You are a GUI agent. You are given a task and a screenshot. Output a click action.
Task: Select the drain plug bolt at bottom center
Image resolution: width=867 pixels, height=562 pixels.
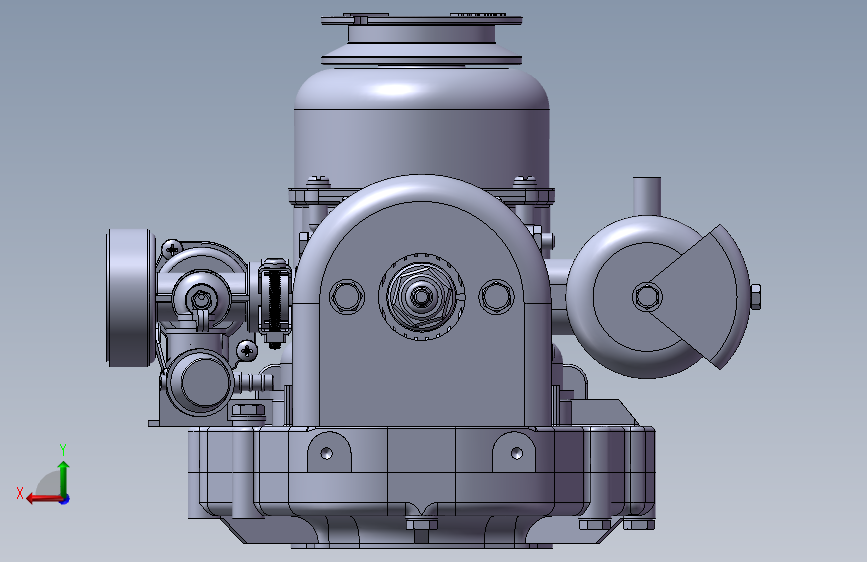(x=421, y=528)
